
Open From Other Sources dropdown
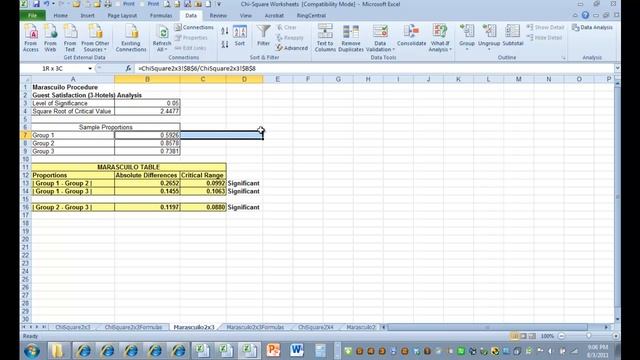(95, 38)
